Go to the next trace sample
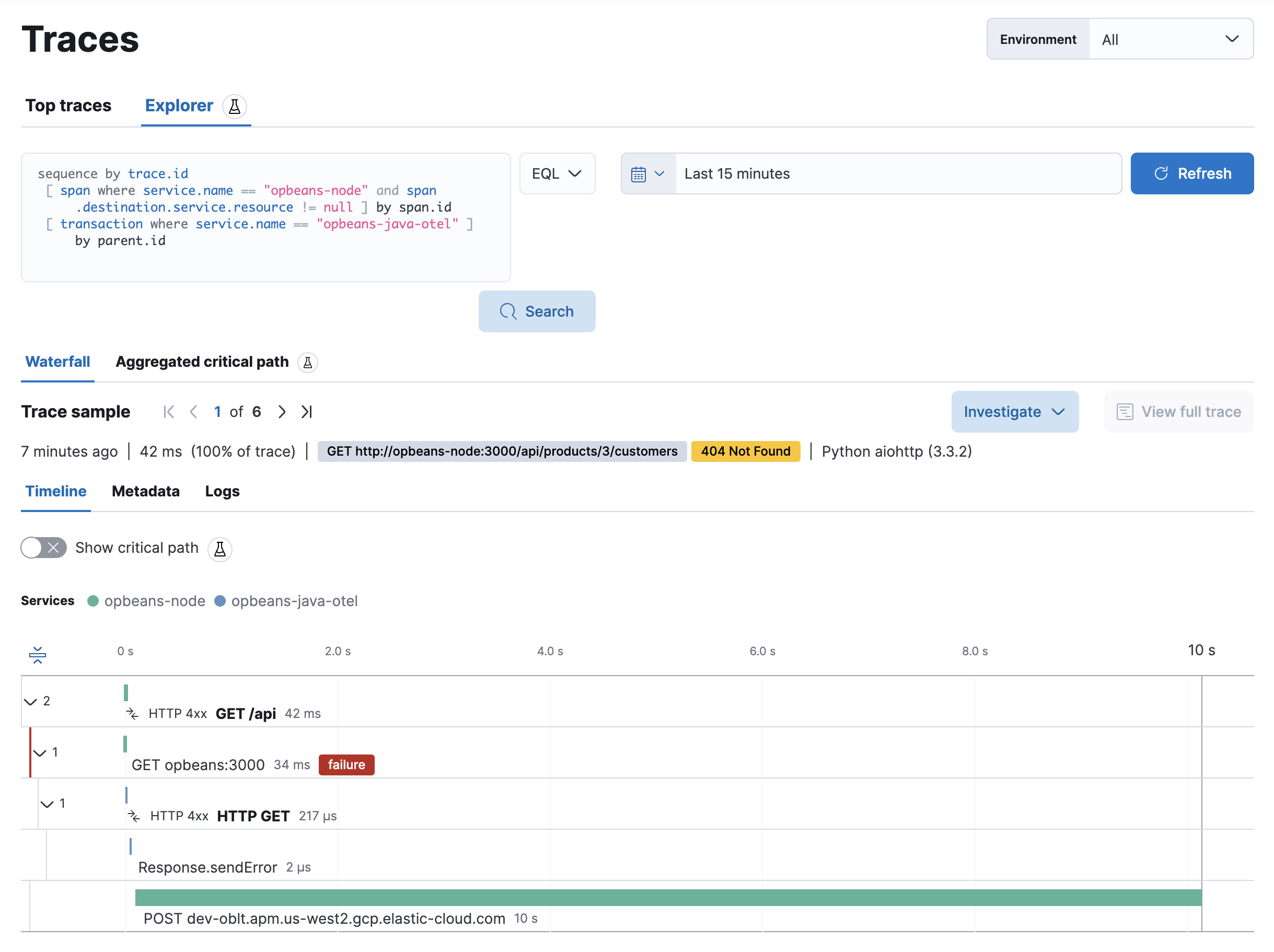Image resolution: width=1274 pixels, height=952 pixels. click(282, 412)
